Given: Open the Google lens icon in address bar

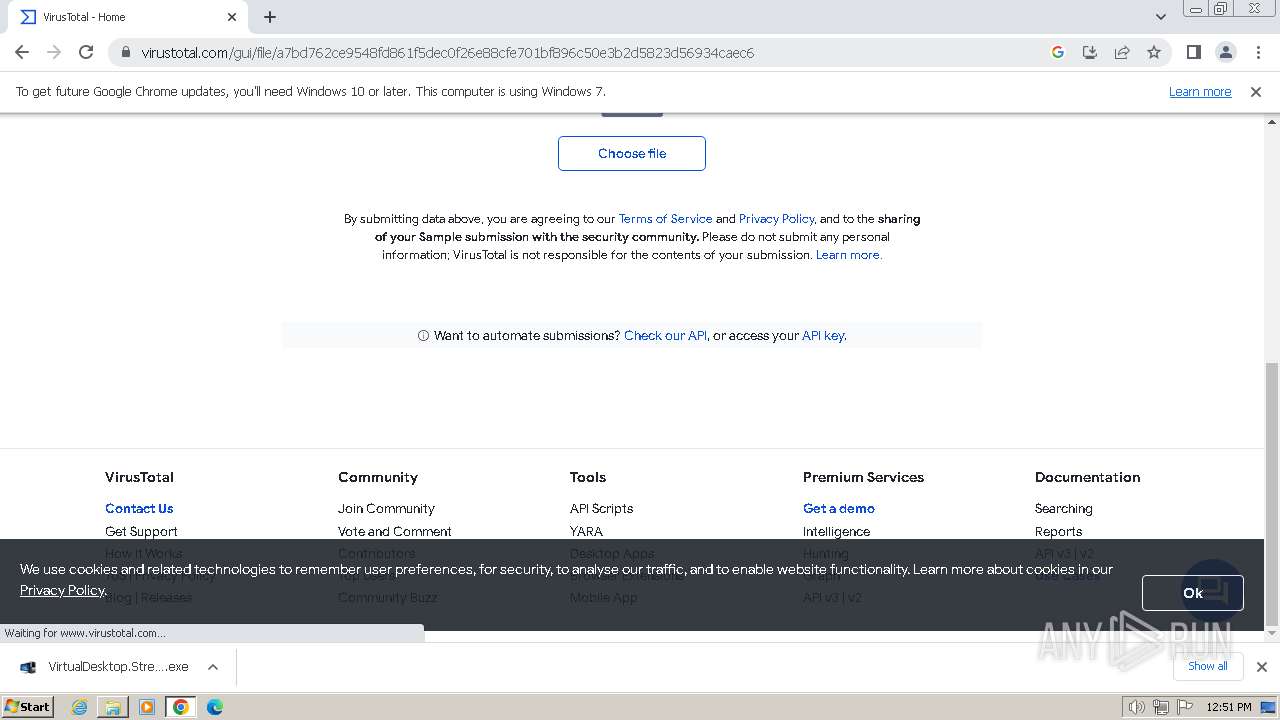Looking at the screenshot, I should click(x=1058, y=52).
